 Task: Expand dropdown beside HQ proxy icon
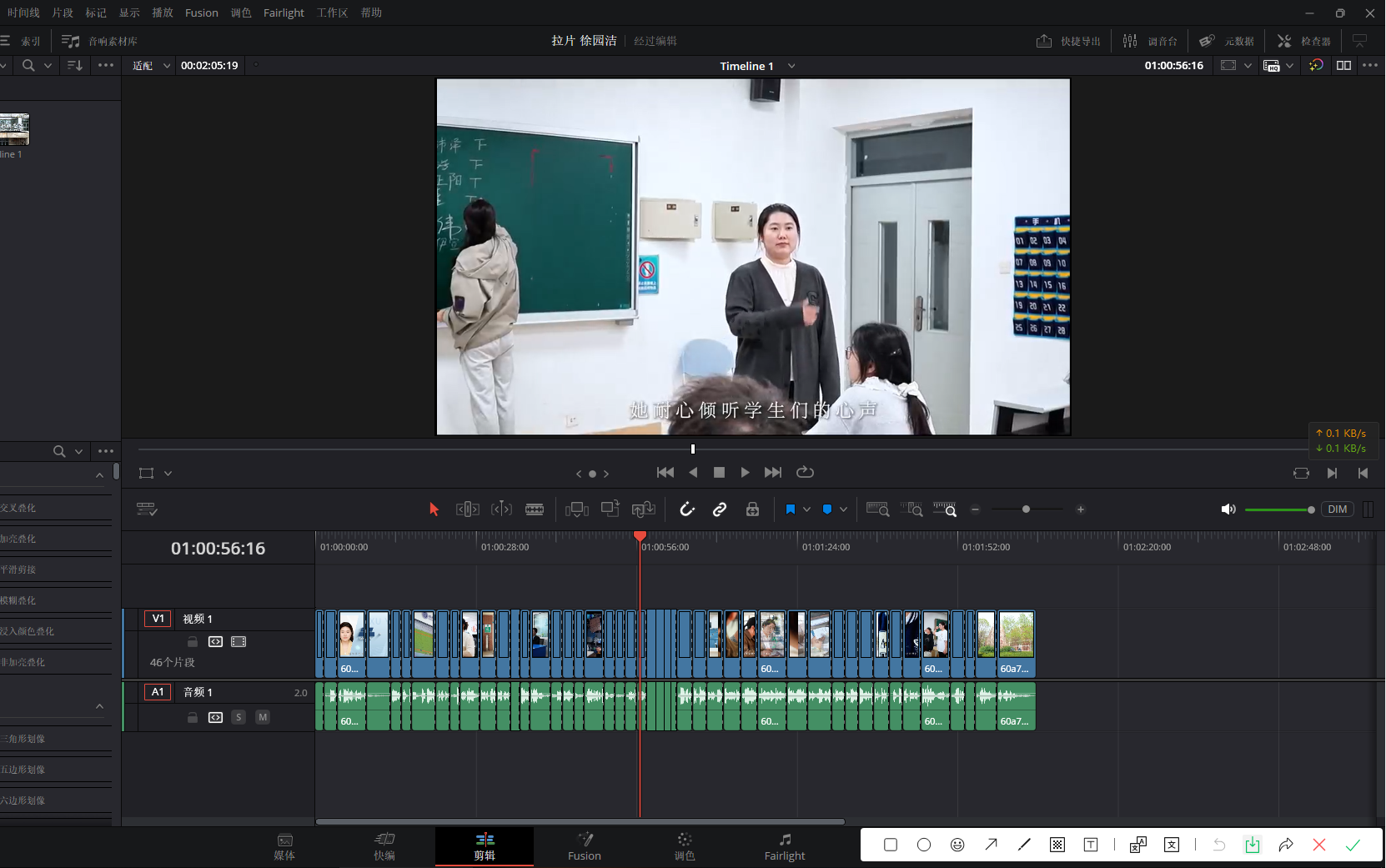pyautogui.click(x=1290, y=65)
